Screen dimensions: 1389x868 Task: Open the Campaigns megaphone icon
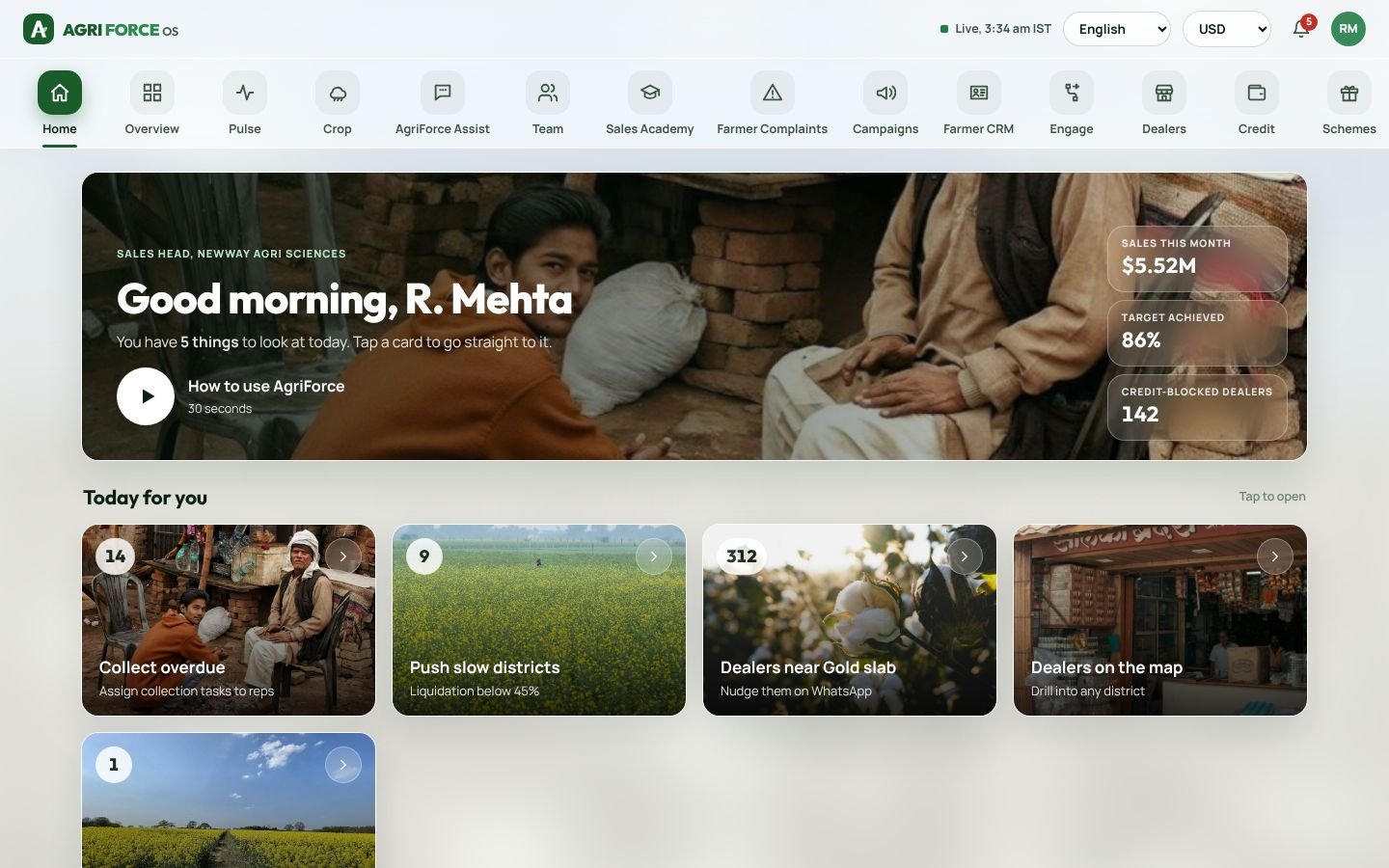pos(885,93)
